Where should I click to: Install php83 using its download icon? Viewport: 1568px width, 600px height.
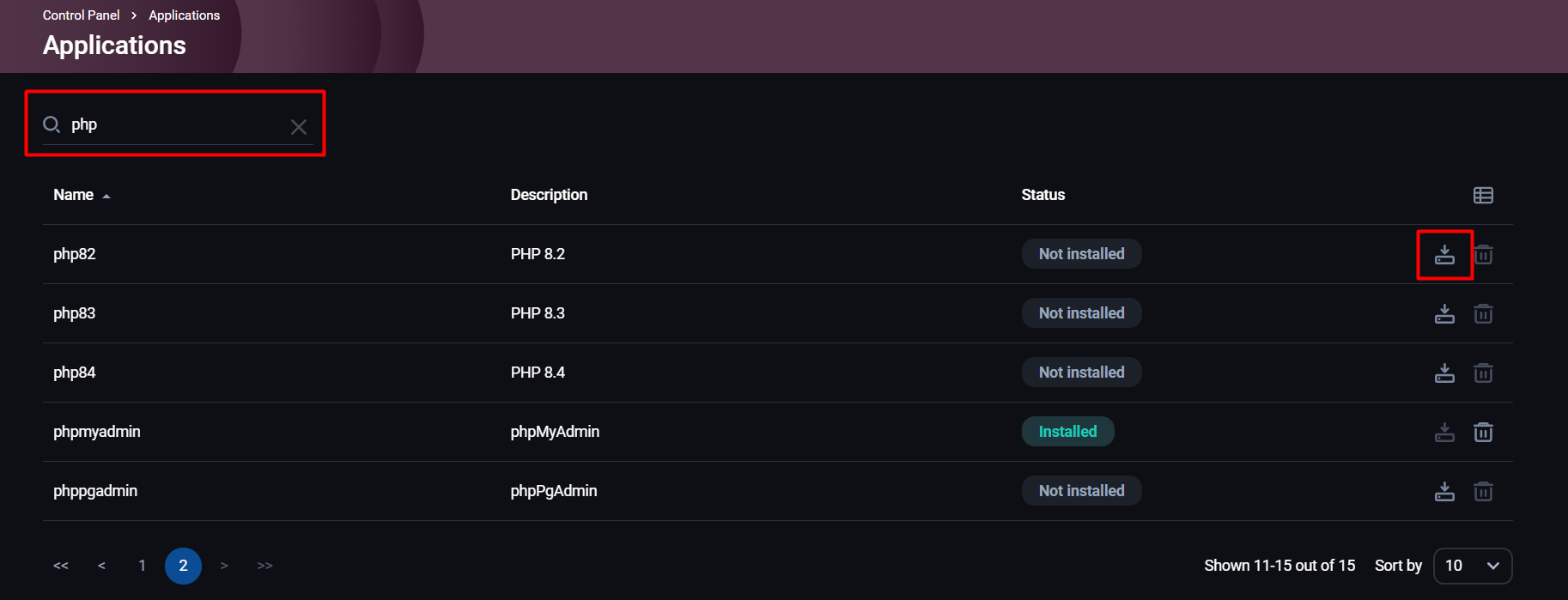pos(1444,313)
